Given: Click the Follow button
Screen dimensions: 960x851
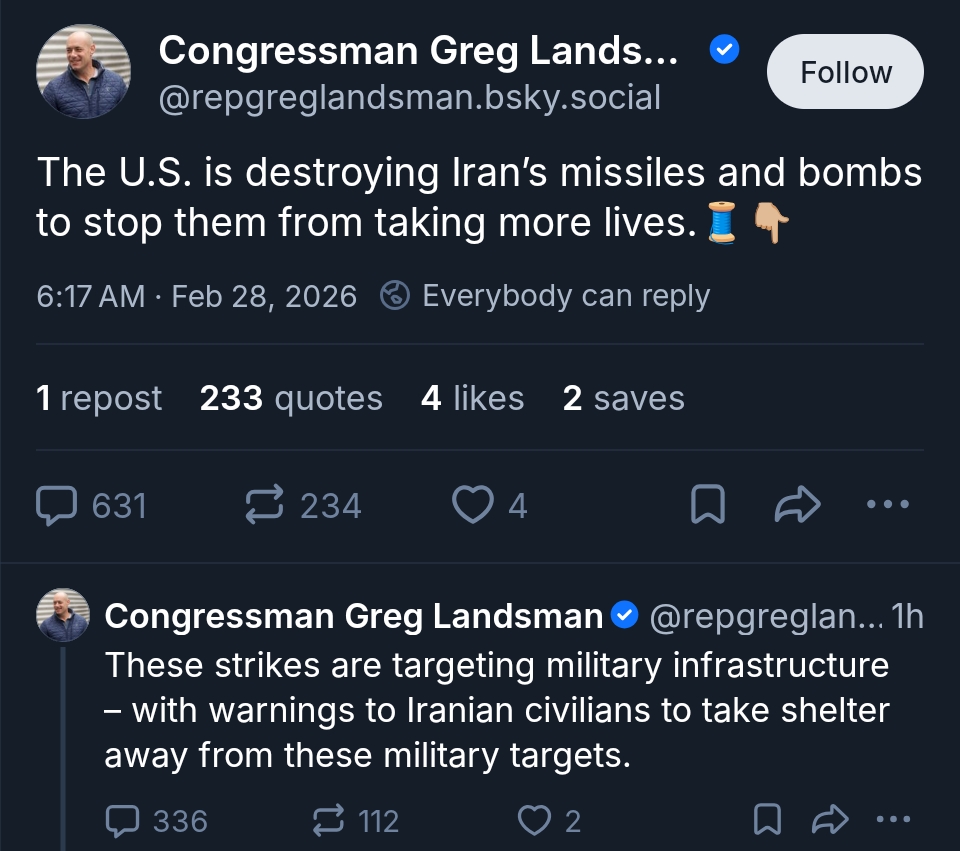Looking at the screenshot, I should coord(845,72).
